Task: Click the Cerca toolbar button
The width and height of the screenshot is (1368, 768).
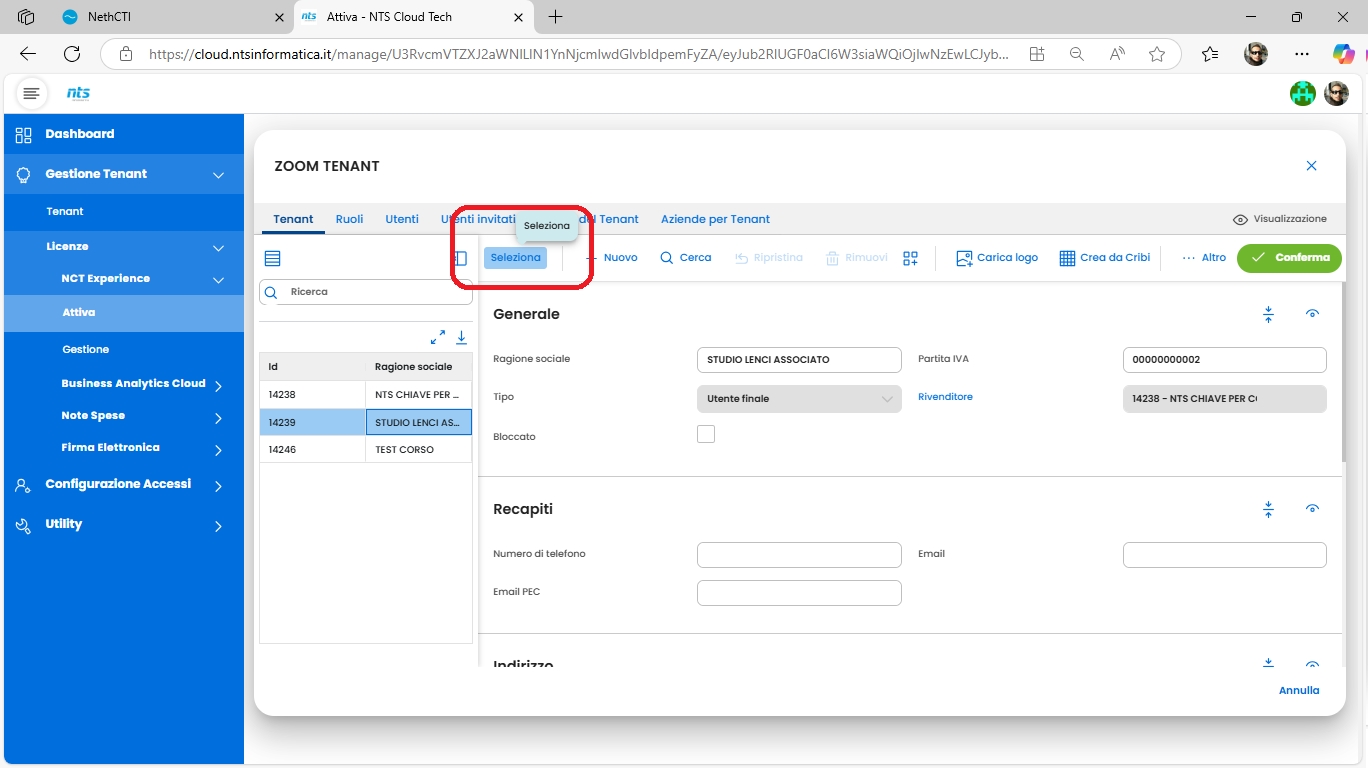Action: click(686, 258)
